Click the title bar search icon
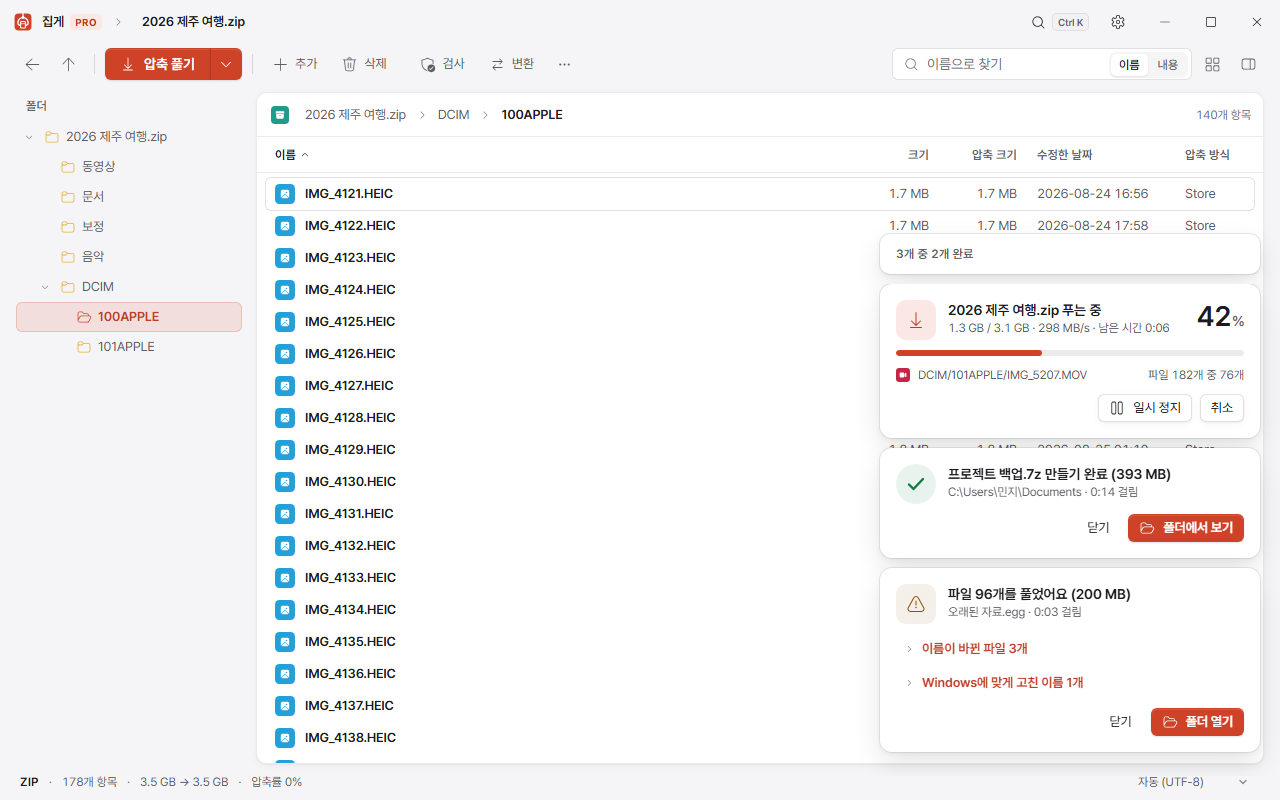Image resolution: width=1280 pixels, height=800 pixels. (x=1038, y=22)
